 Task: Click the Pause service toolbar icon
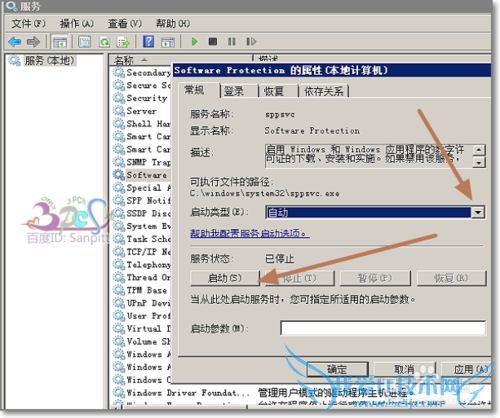(x=232, y=42)
